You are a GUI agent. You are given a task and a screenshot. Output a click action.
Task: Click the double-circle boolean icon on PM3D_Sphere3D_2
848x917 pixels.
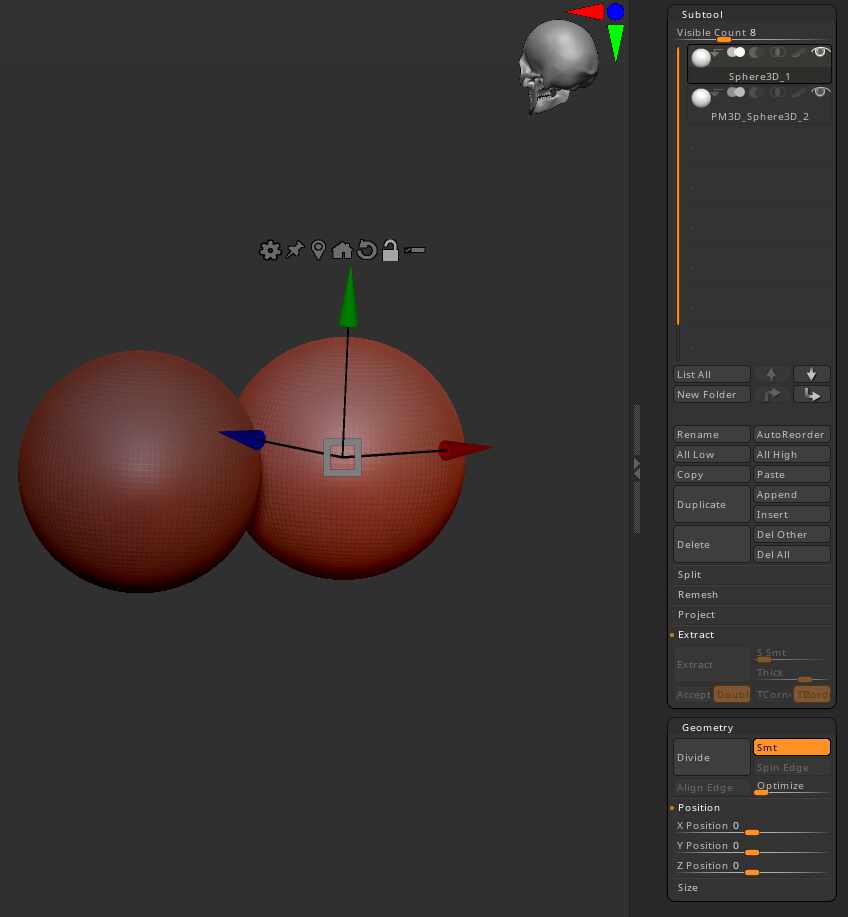[736, 92]
